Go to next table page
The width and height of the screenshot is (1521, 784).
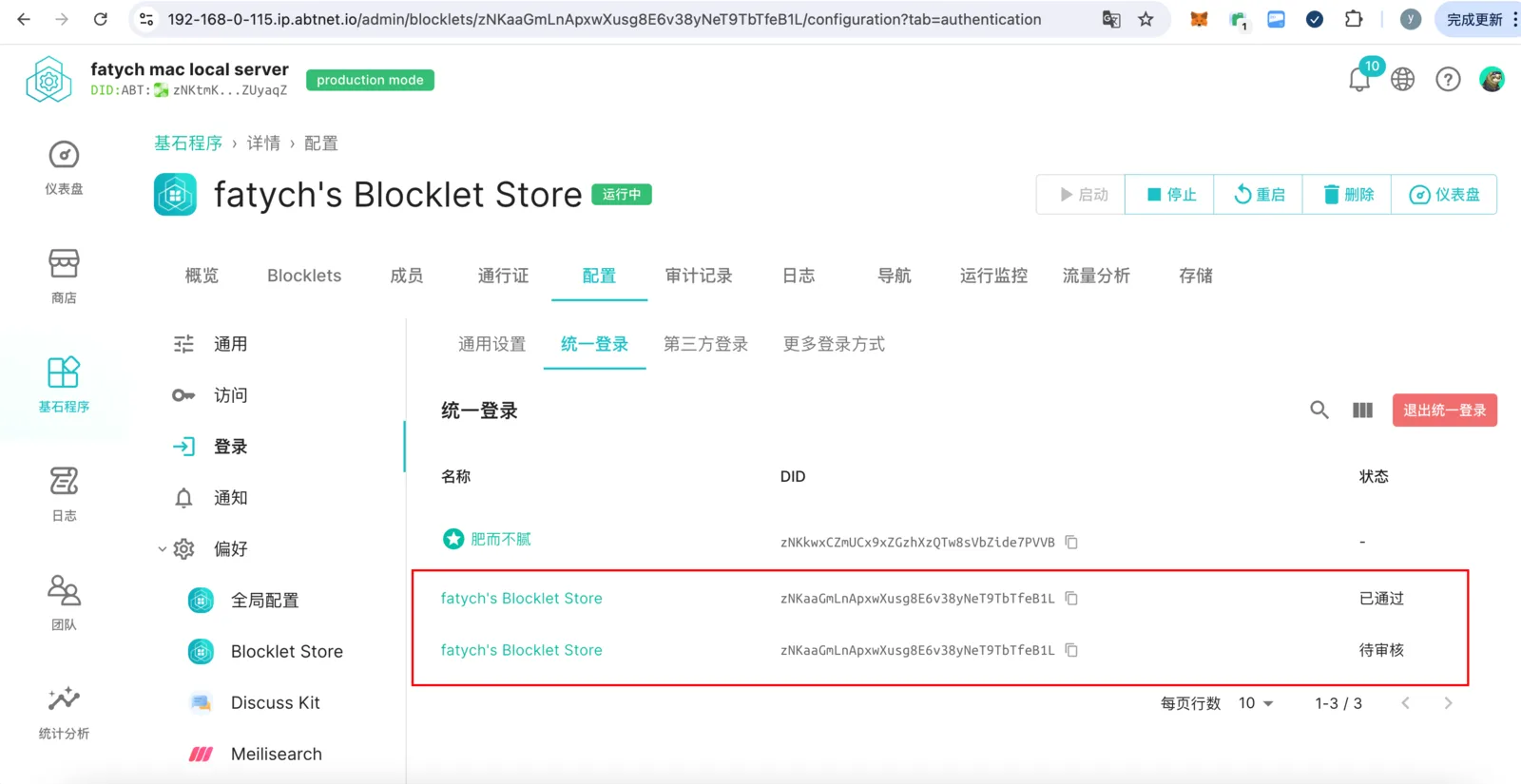point(1448,703)
